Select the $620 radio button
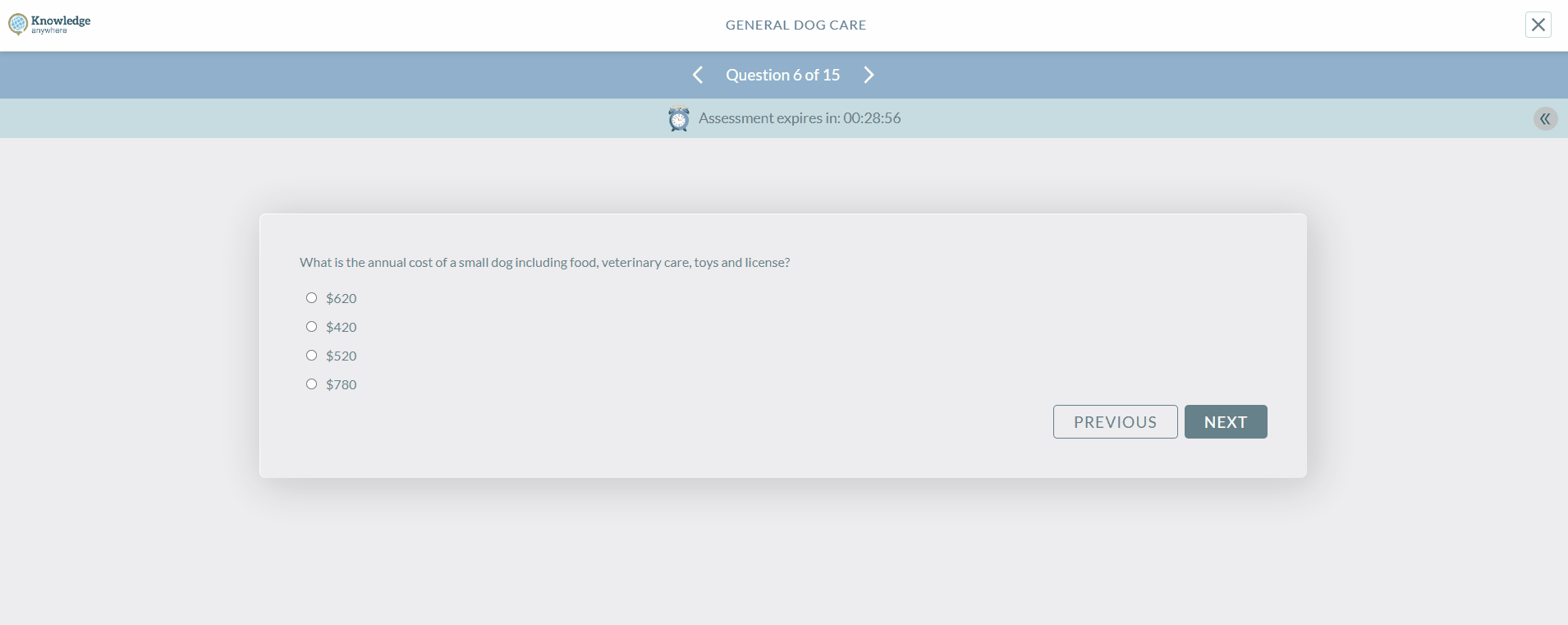 (311, 298)
